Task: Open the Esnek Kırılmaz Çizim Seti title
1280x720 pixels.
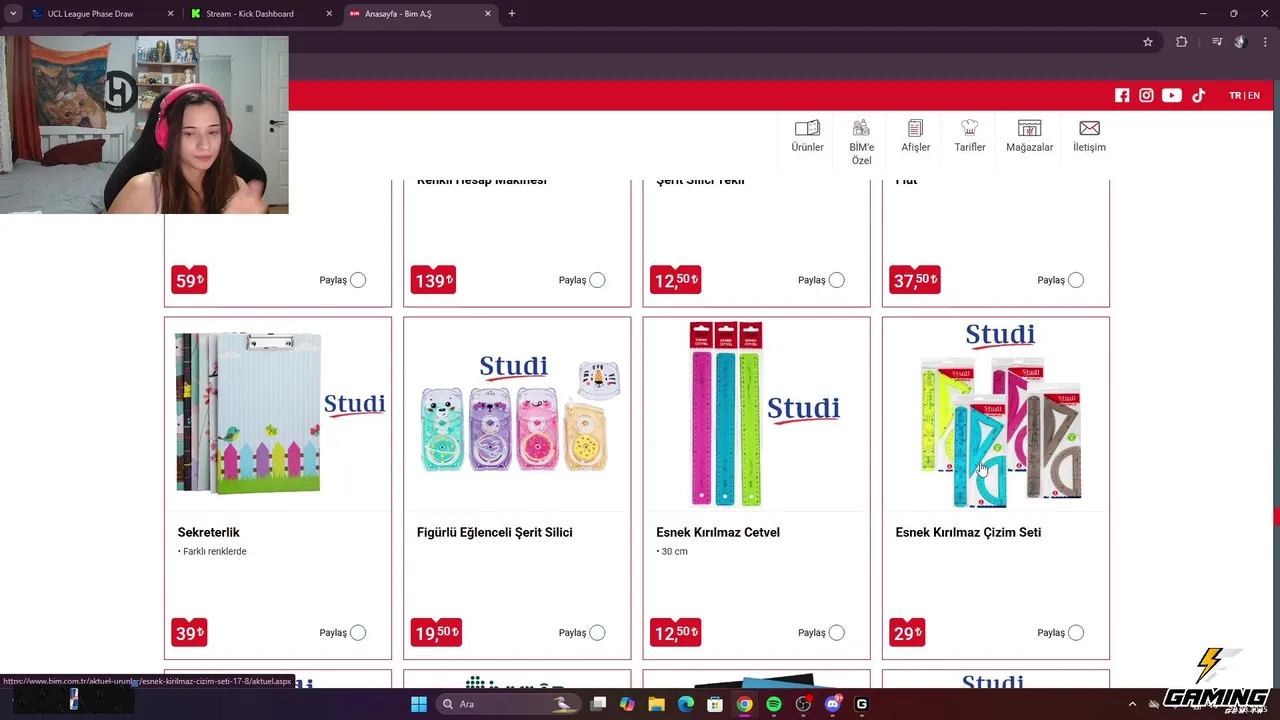Action: click(968, 532)
